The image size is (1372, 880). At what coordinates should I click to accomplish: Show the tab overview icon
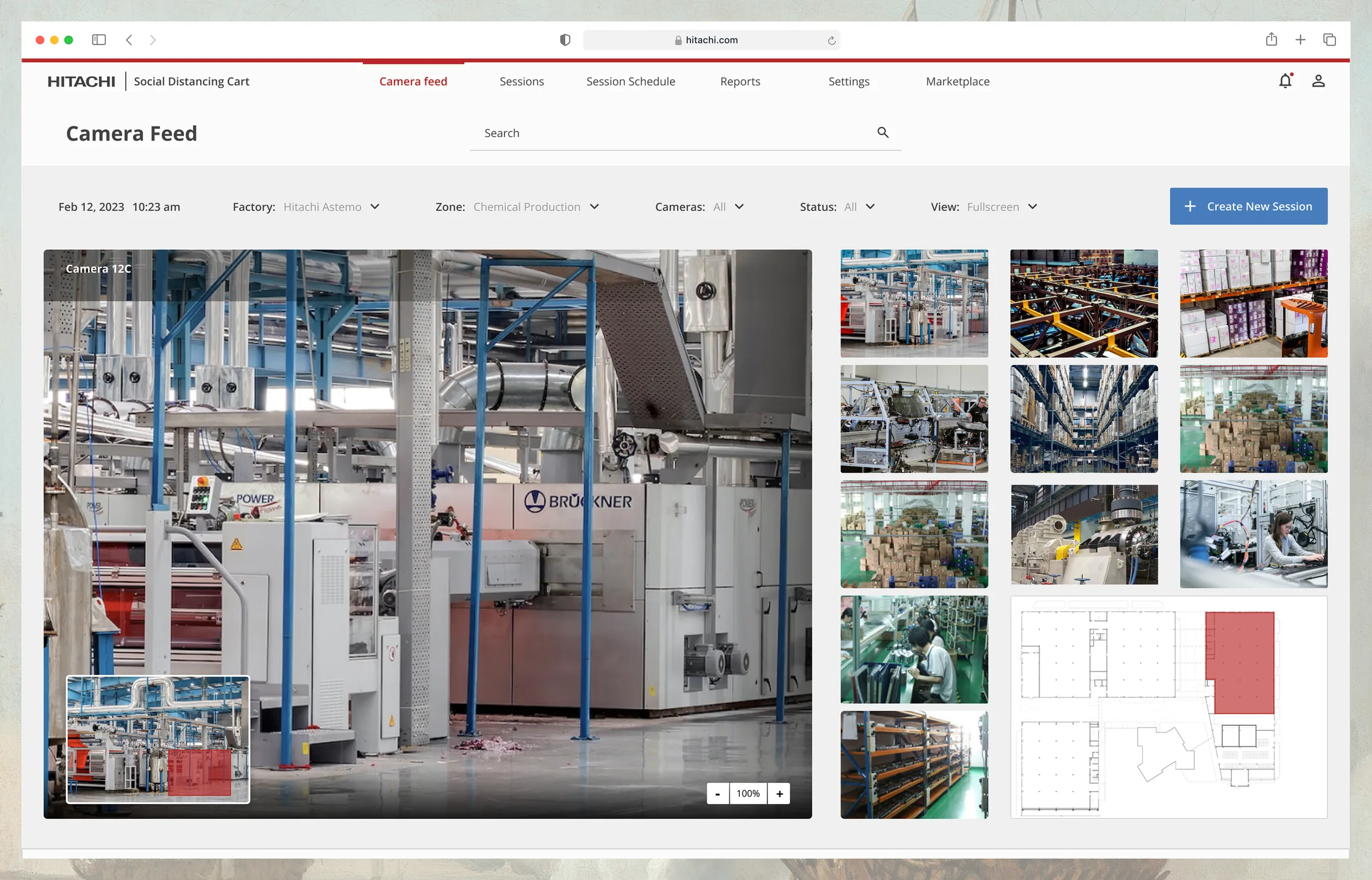tap(1329, 40)
